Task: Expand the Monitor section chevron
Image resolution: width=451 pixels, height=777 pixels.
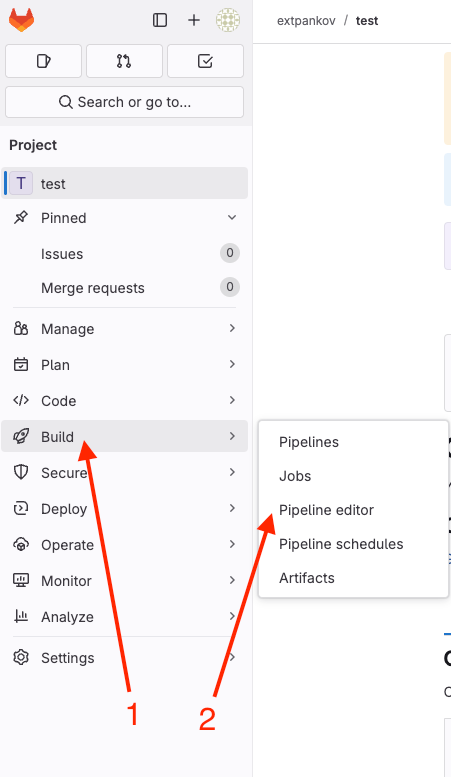Action: point(232,580)
